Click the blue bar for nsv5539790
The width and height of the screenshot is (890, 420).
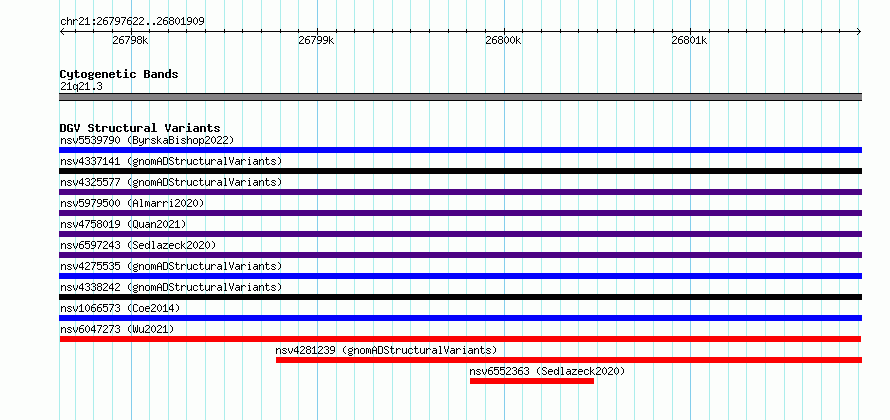pyautogui.click(x=460, y=150)
